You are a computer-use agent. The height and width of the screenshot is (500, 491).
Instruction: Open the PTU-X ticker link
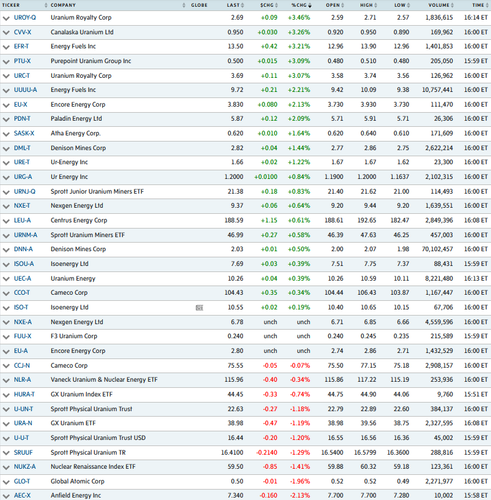[22, 61]
